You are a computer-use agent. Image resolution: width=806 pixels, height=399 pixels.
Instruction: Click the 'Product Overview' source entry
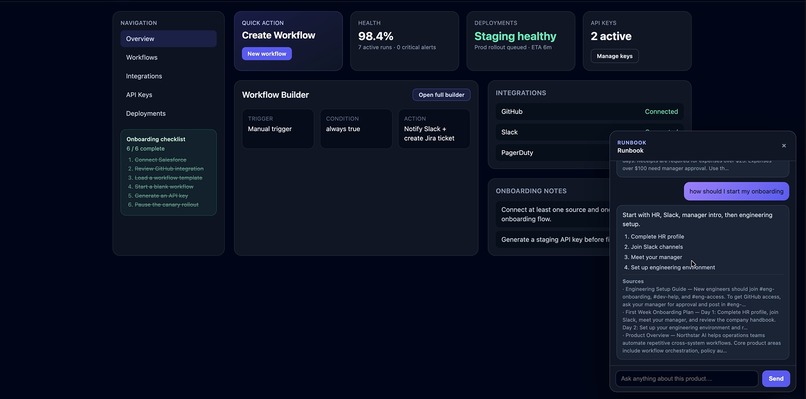(701, 343)
